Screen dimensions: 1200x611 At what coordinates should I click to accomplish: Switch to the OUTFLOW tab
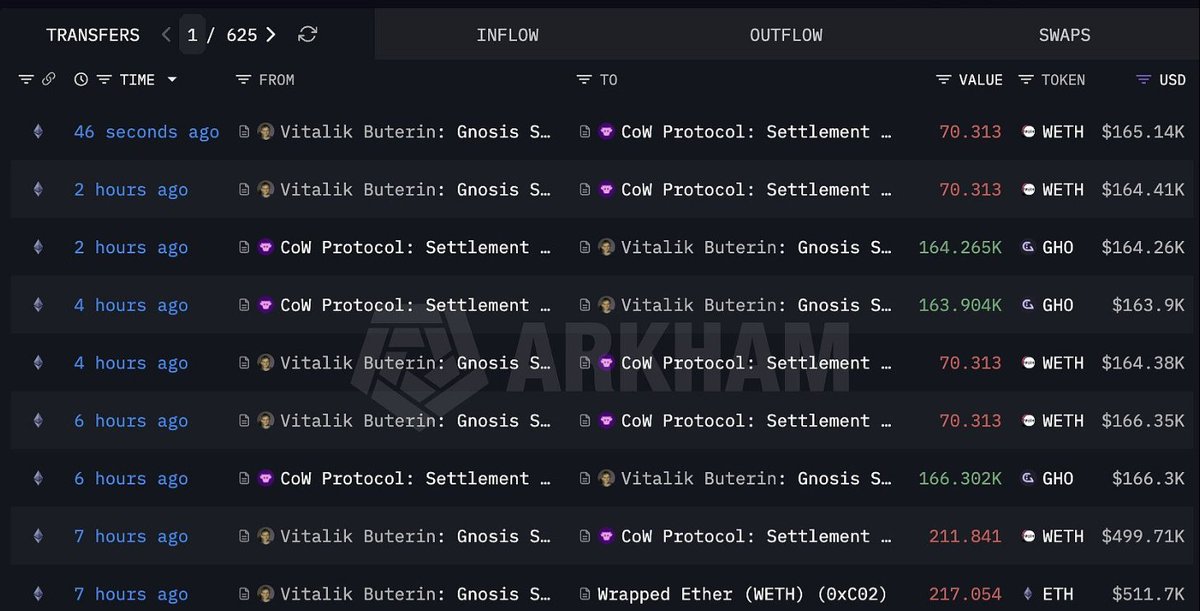786,35
